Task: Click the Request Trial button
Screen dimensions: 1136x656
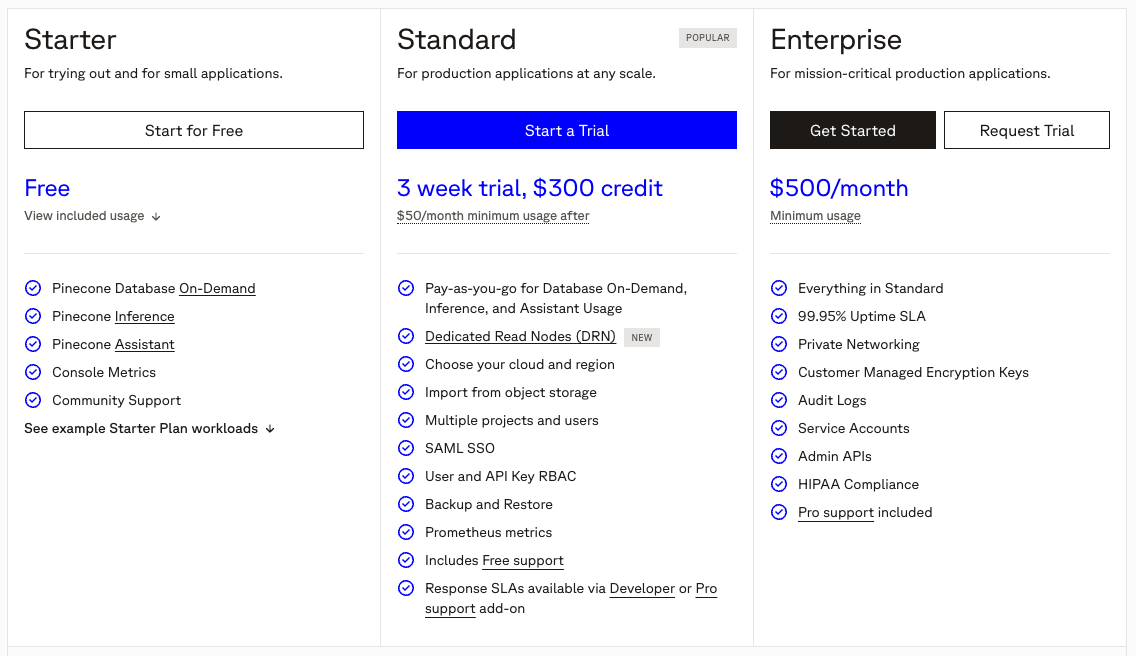Action: pos(1026,130)
